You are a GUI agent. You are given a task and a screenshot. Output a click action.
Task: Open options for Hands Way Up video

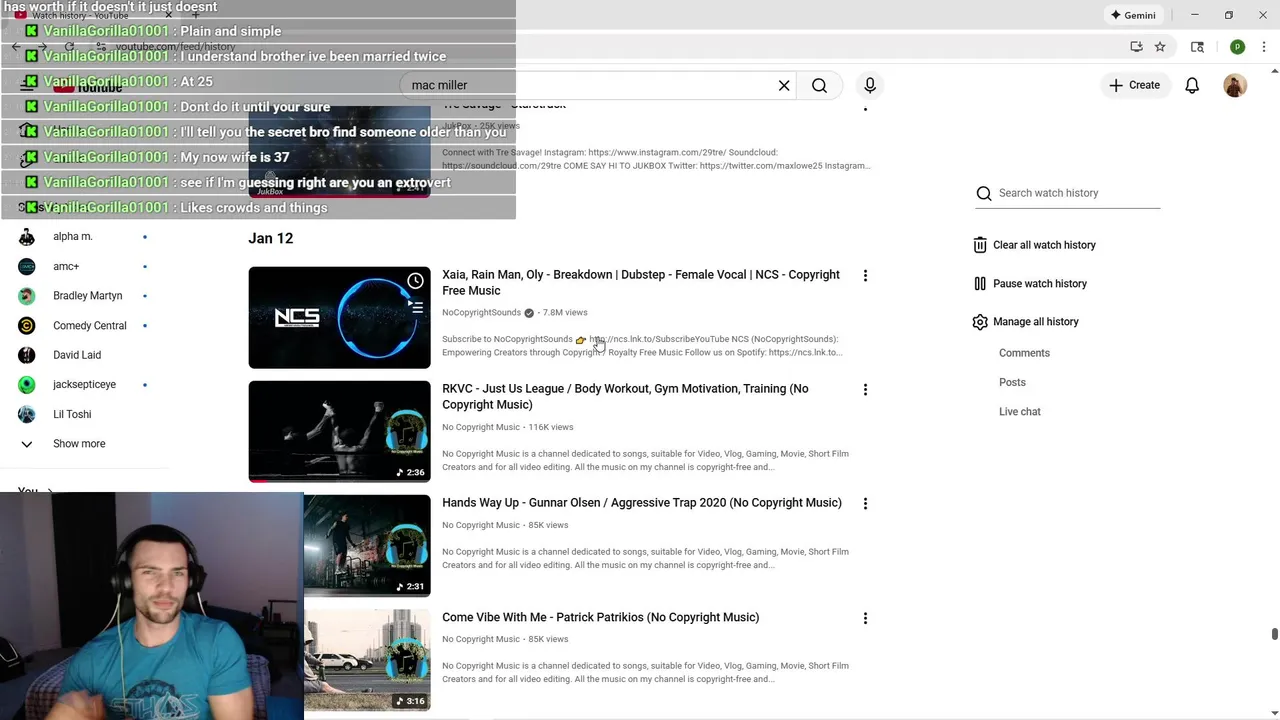point(865,504)
